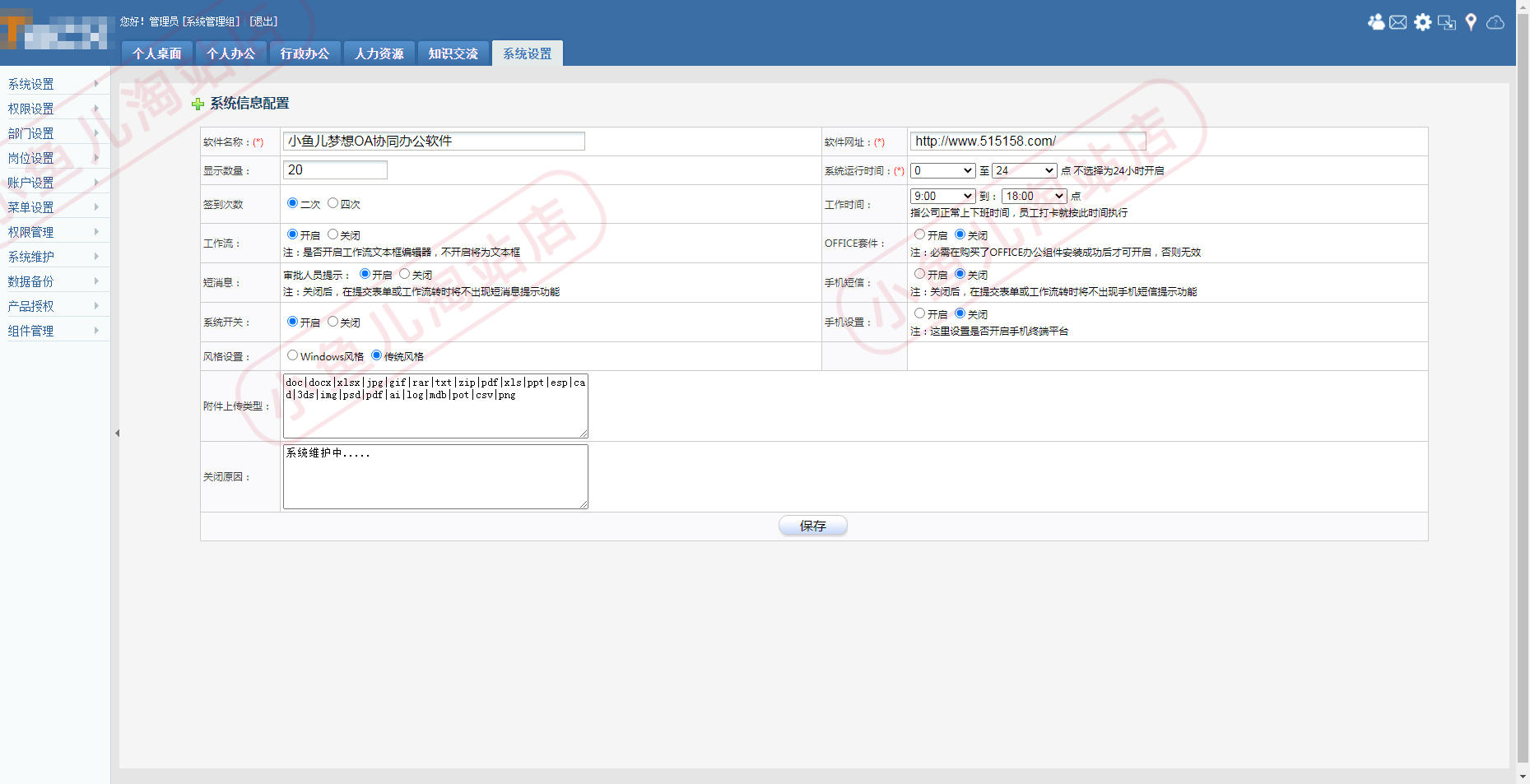1530x784 pixels.
Task: Click the 关闭原因 textarea
Action: (x=435, y=476)
